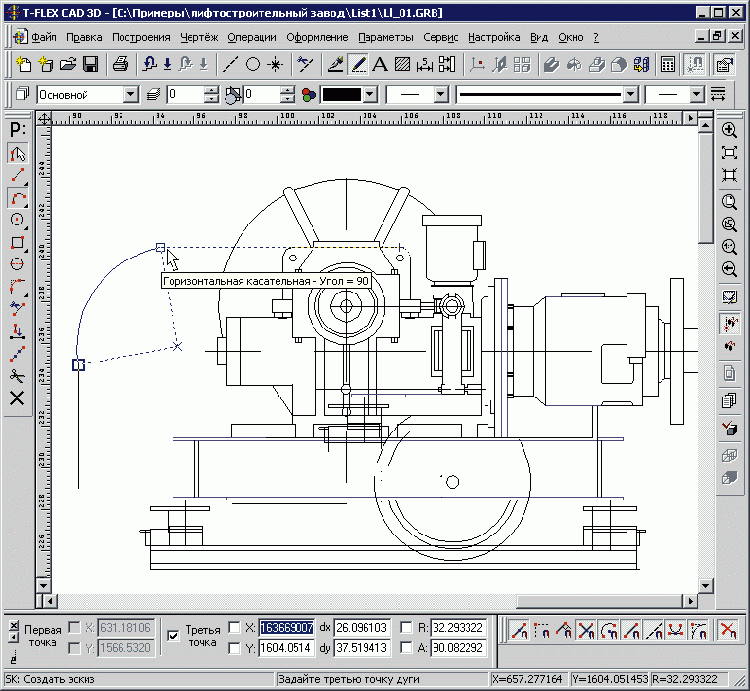
Task: Select the hatch fill tool
Action: [x=402, y=65]
